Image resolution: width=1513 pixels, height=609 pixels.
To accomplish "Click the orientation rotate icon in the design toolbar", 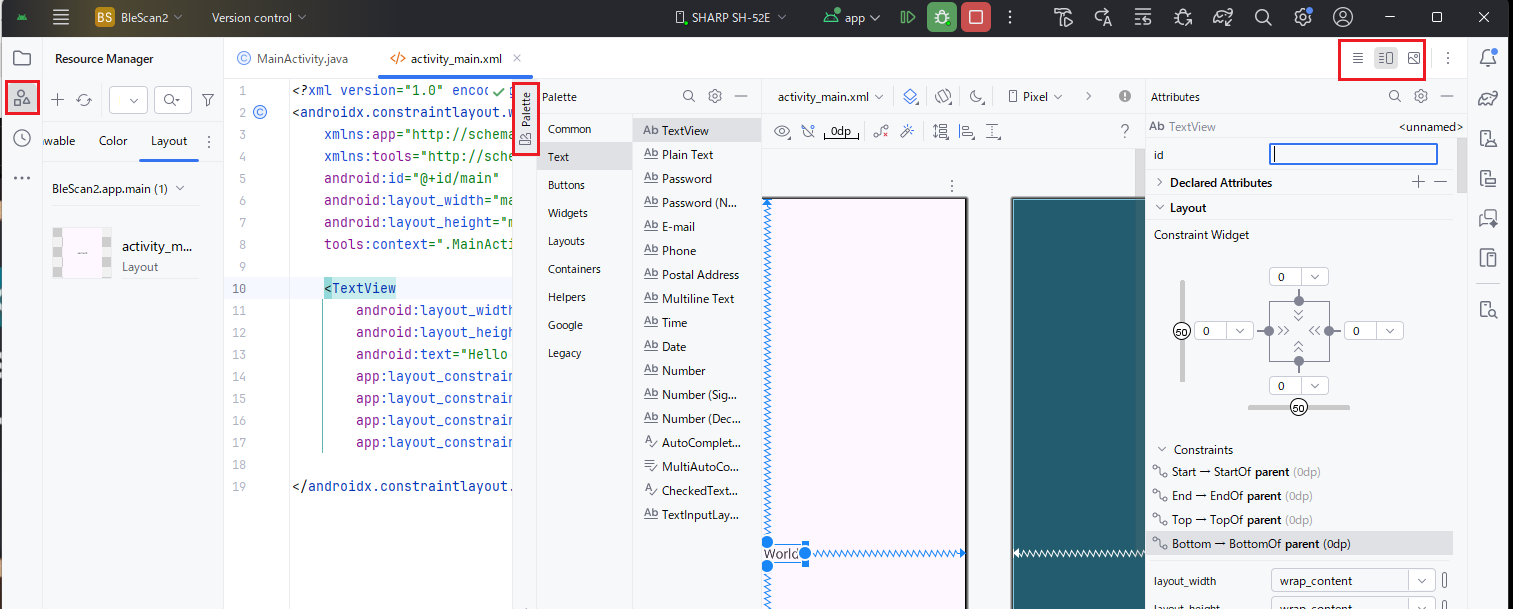I will click(942, 97).
